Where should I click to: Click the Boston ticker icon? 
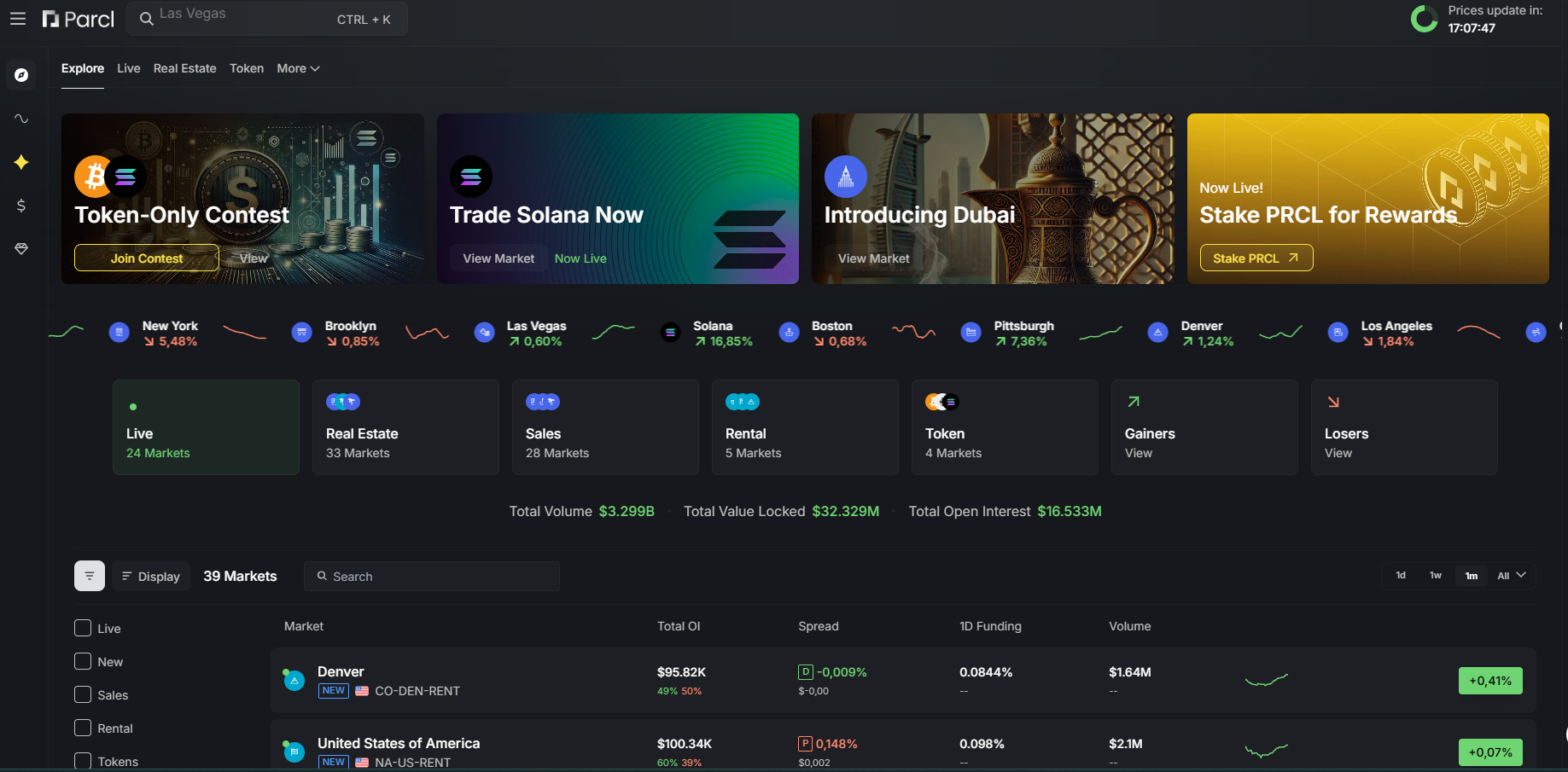click(790, 333)
